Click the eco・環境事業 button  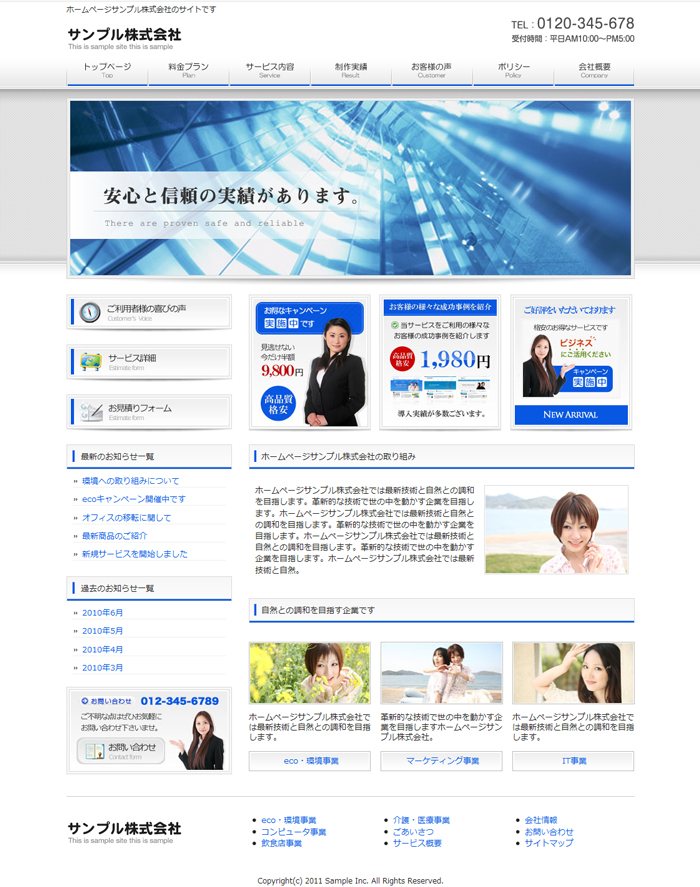(310, 761)
